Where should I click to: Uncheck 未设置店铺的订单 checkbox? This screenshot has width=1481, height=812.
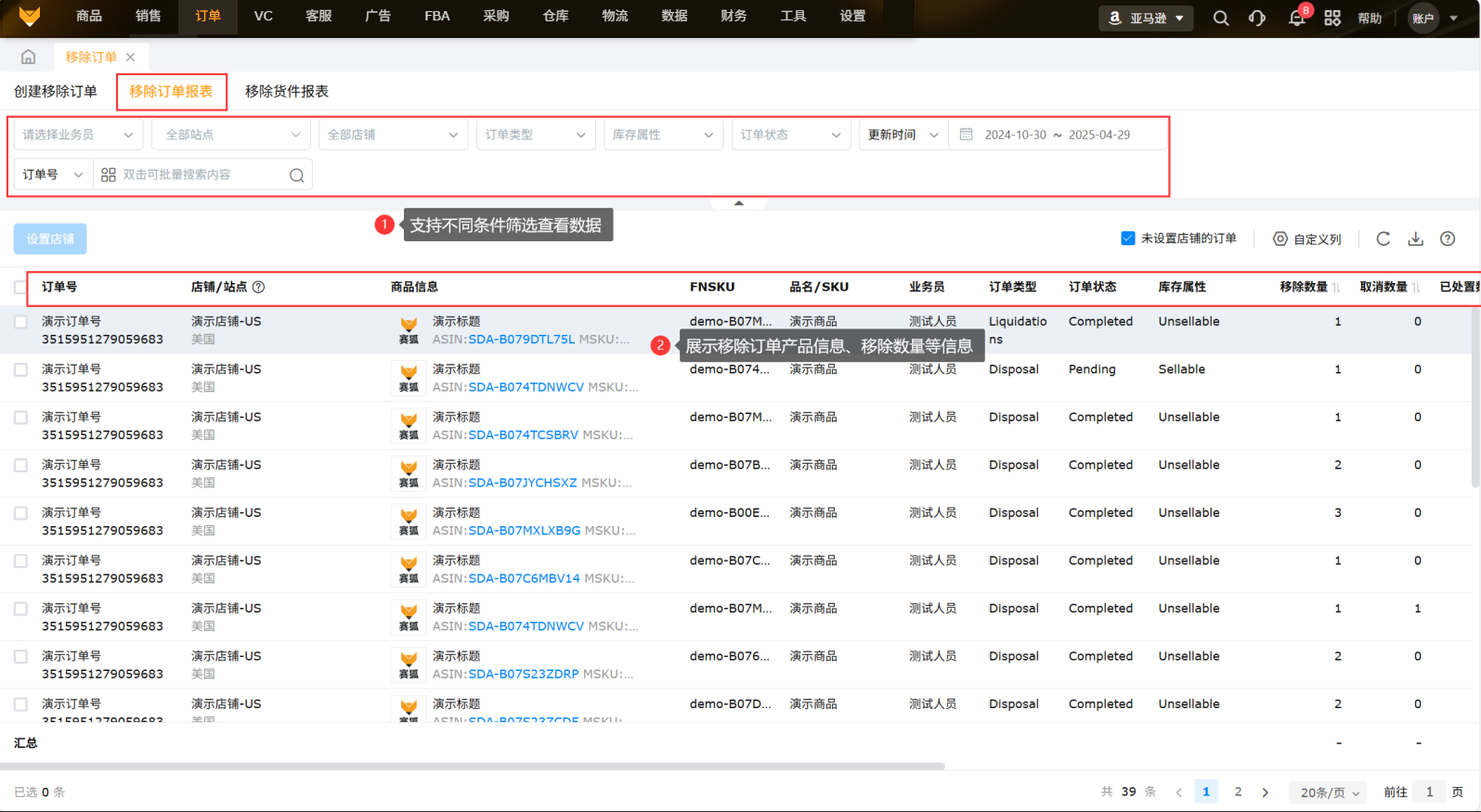[1127, 238]
